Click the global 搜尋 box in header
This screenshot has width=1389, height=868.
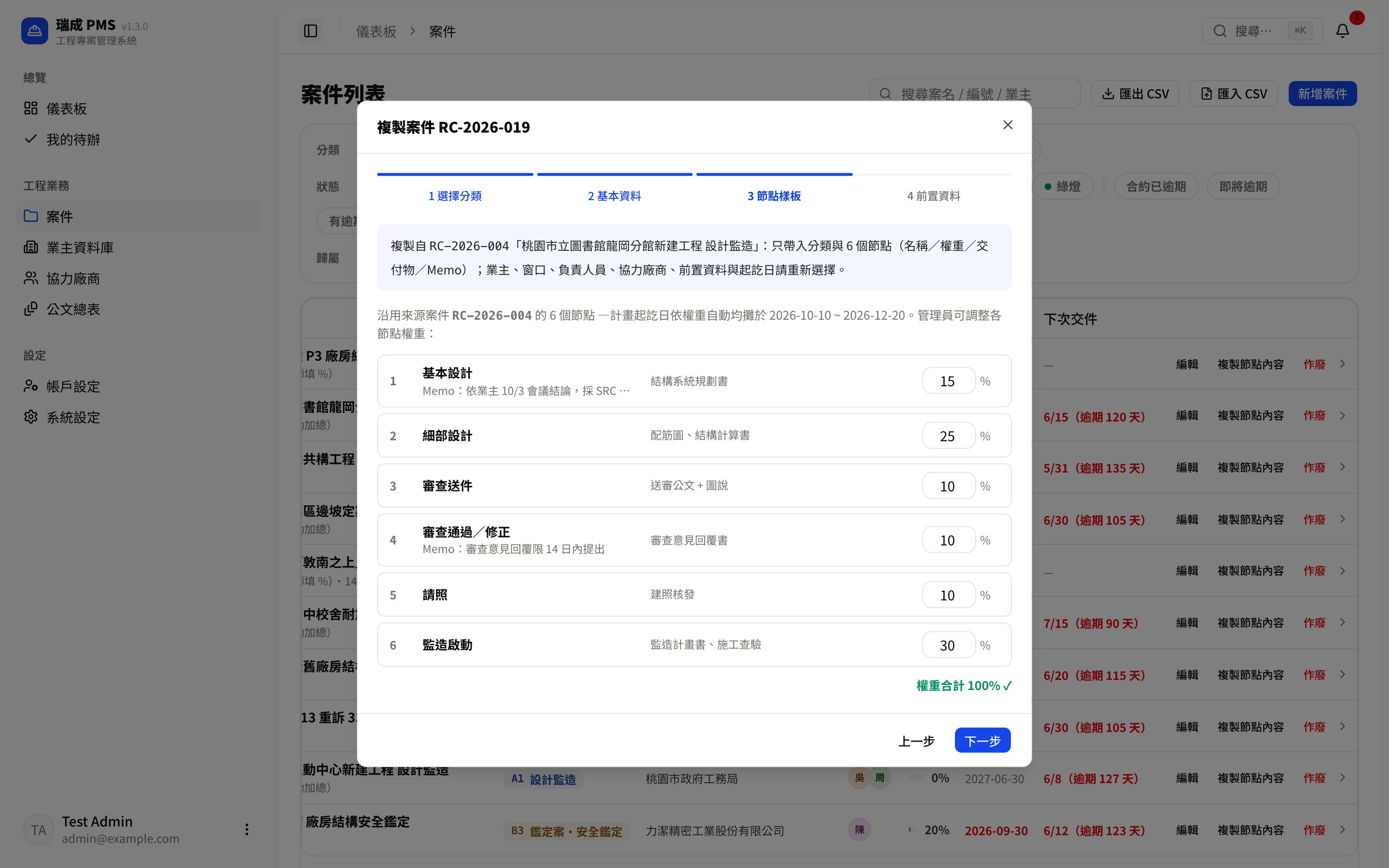[x=1262, y=31]
